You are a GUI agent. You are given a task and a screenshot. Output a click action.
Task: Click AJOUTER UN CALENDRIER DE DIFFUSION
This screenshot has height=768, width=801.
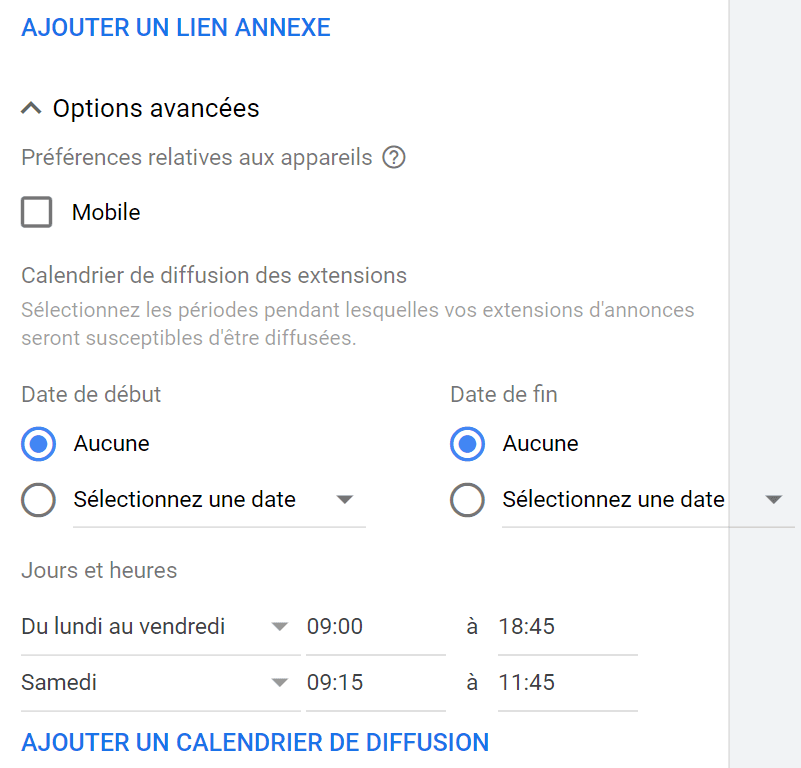[x=255, y=742]
